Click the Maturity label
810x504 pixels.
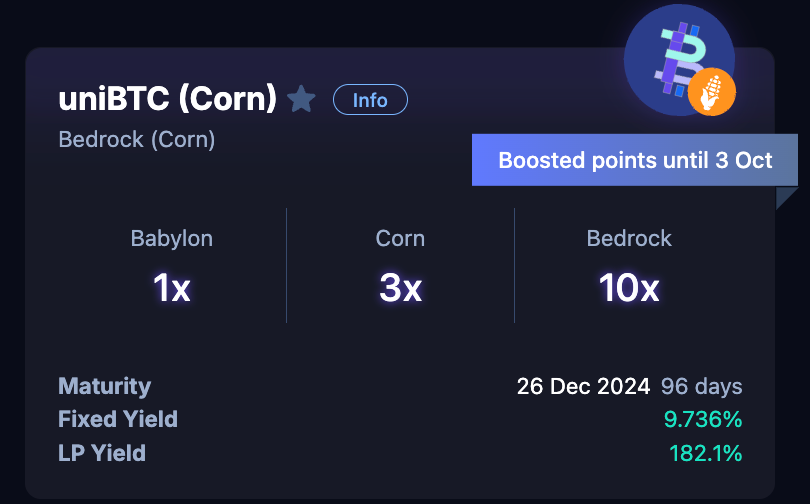pos(105,386)
